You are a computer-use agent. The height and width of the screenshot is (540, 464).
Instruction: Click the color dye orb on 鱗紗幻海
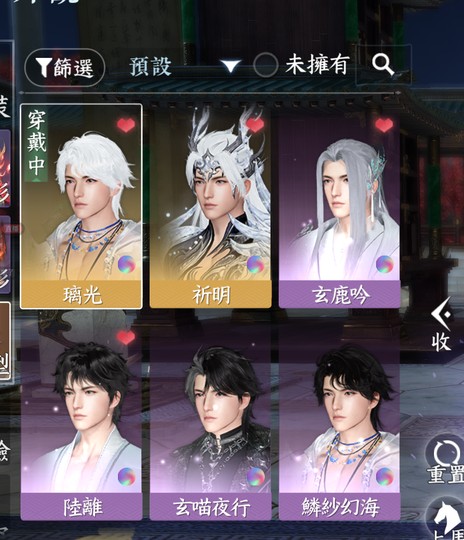(385, 477)
